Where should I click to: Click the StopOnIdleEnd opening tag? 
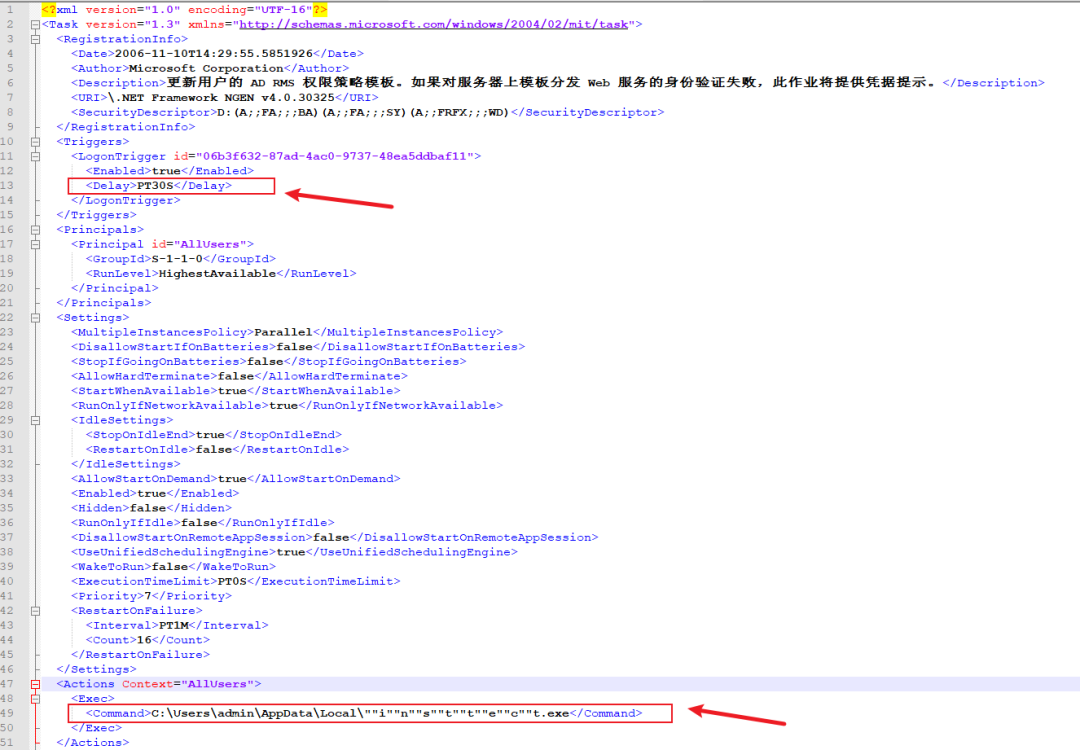click(141, 435)
